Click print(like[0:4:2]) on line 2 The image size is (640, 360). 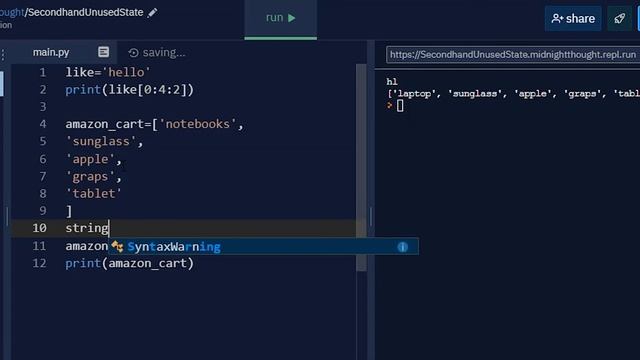(x=129, y=90)
